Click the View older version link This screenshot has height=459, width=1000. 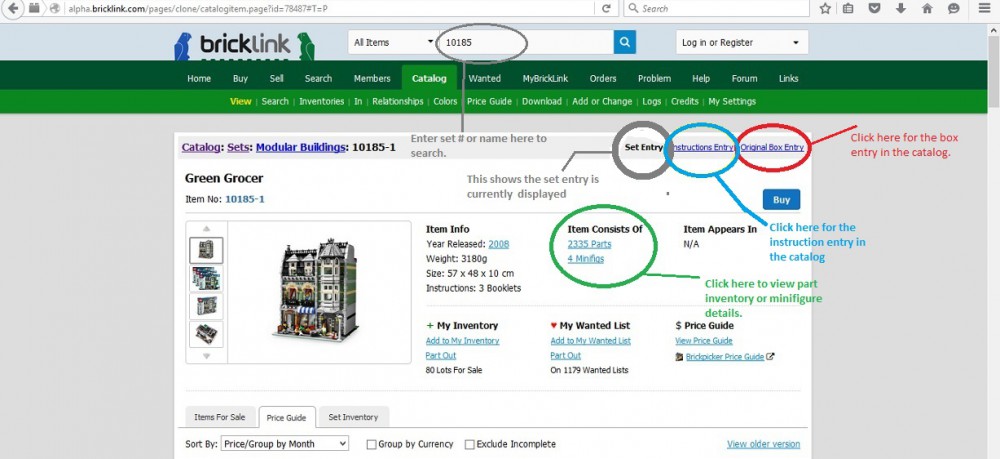[763, 444]
